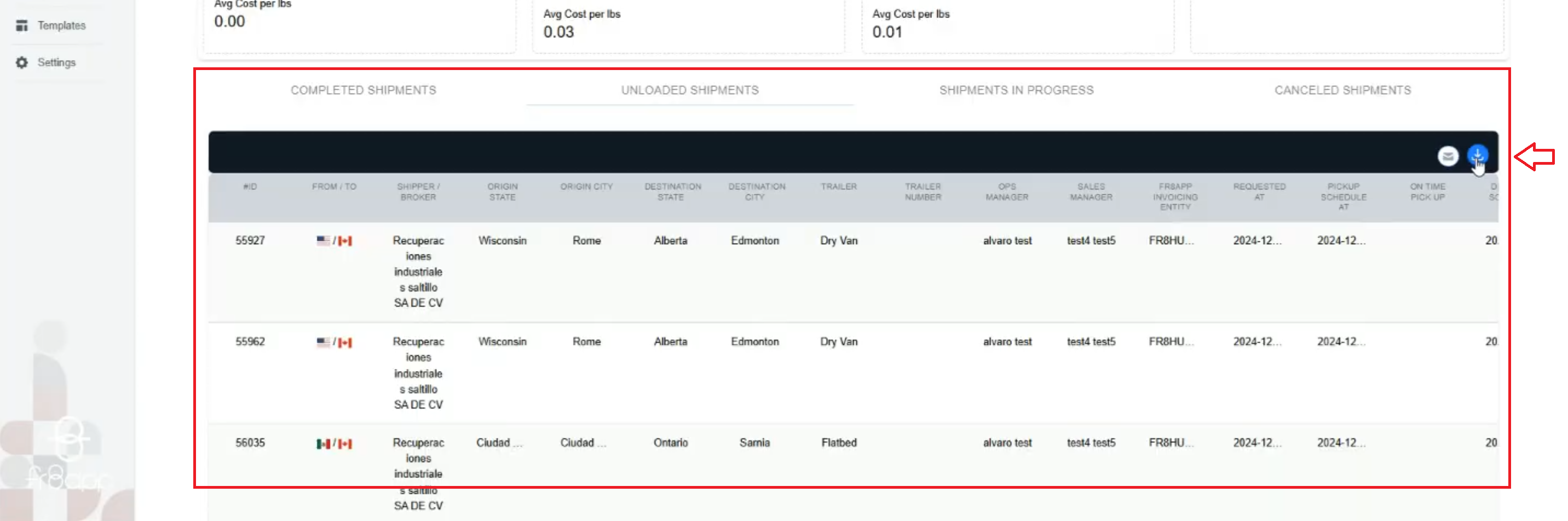Click the #ID column header

[x=250, y=187]
